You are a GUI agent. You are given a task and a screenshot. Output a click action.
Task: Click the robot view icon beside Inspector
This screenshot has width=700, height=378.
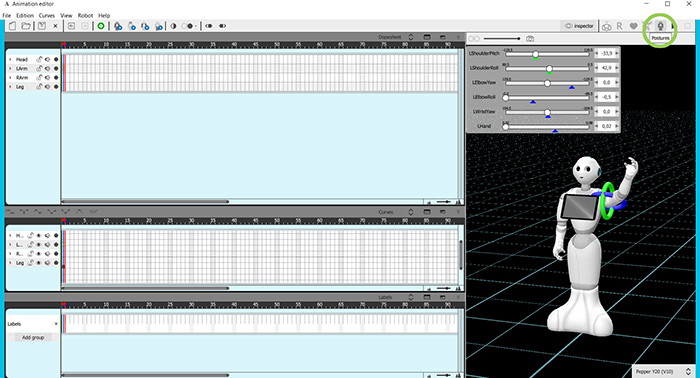(x=606, y=26)
